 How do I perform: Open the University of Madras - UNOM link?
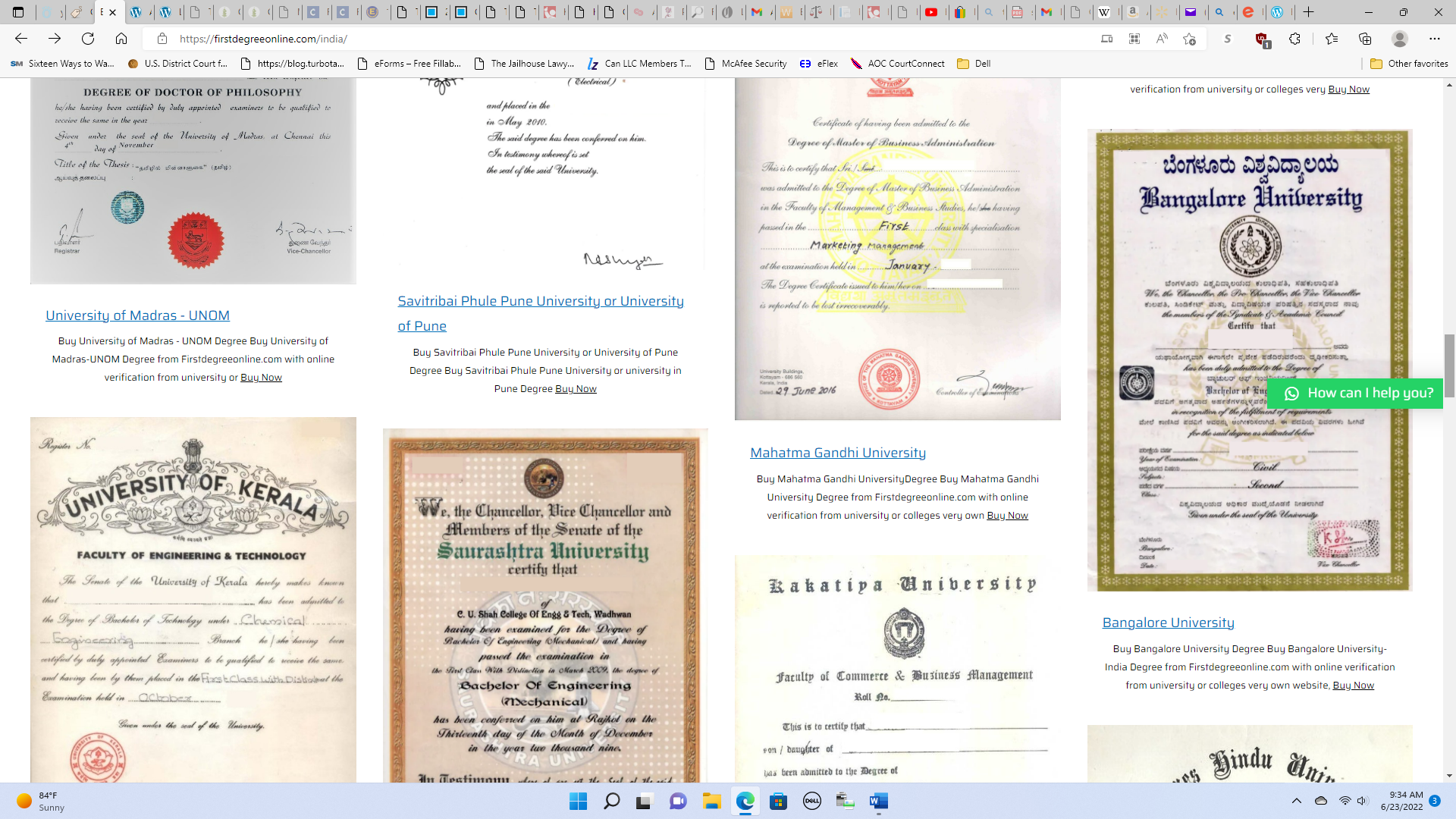pos(137,315)
